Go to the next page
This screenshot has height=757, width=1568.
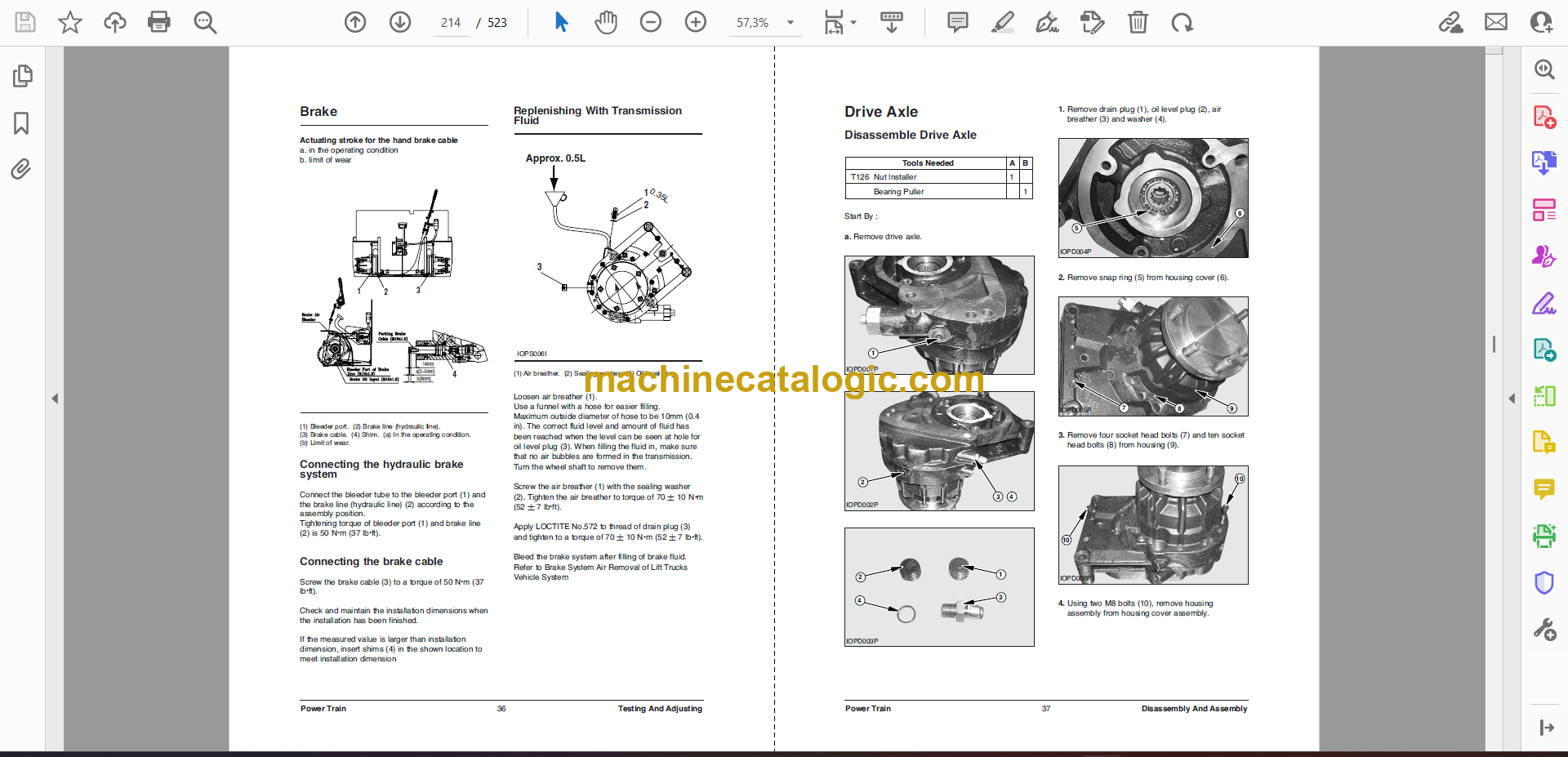click(x=400, y=22)
